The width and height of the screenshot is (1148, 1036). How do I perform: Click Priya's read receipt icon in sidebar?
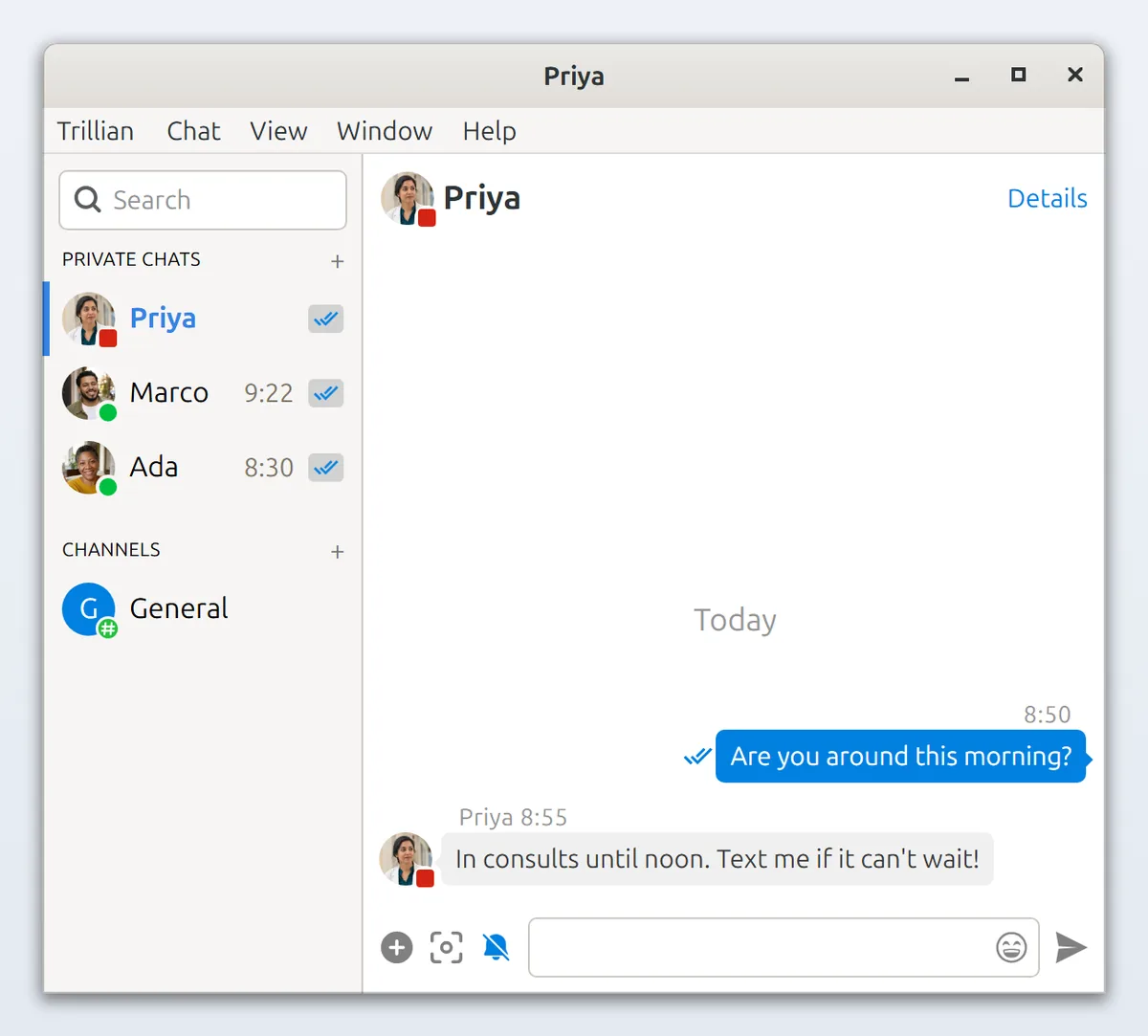pyautogui.click(x=326, y=319)
